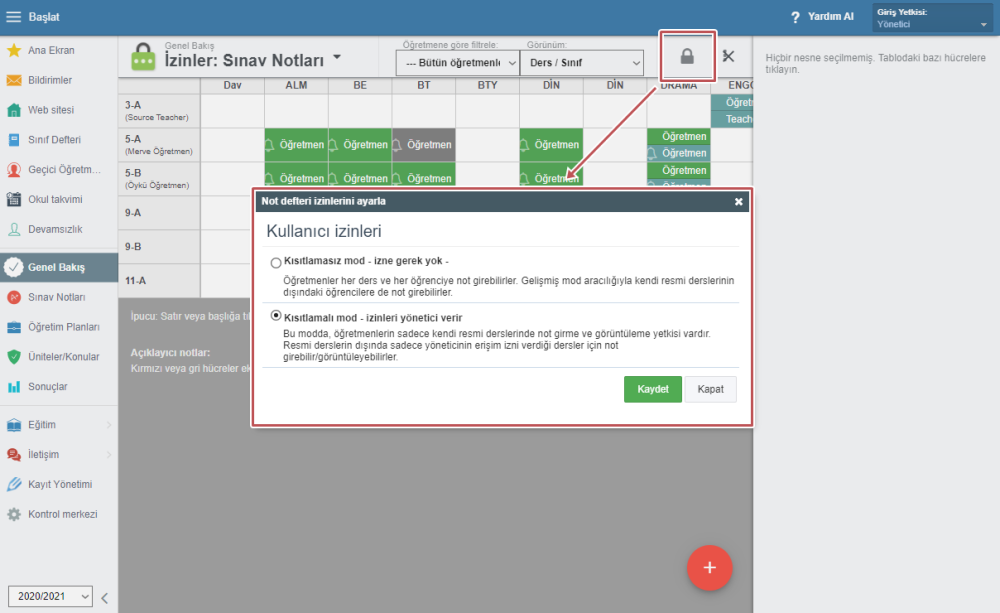Screen dimensions: 1000x613
Task: Click the Sonuçlar bar chart icon
Action: tap(13, 387)
